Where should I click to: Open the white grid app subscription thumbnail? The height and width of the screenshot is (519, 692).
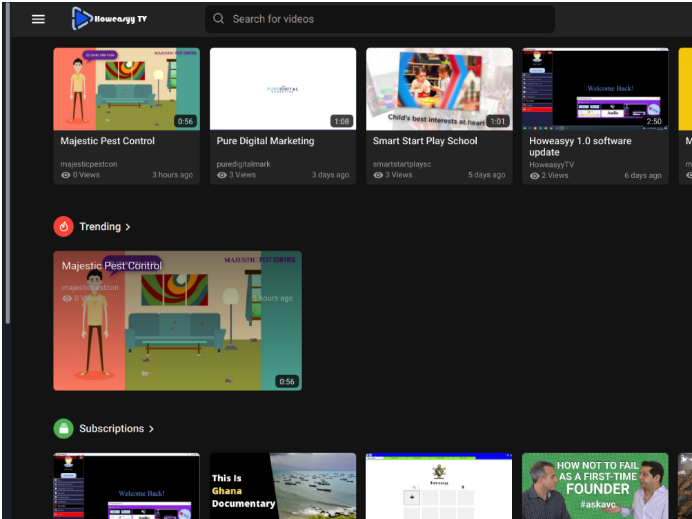(x=439, y=486)
